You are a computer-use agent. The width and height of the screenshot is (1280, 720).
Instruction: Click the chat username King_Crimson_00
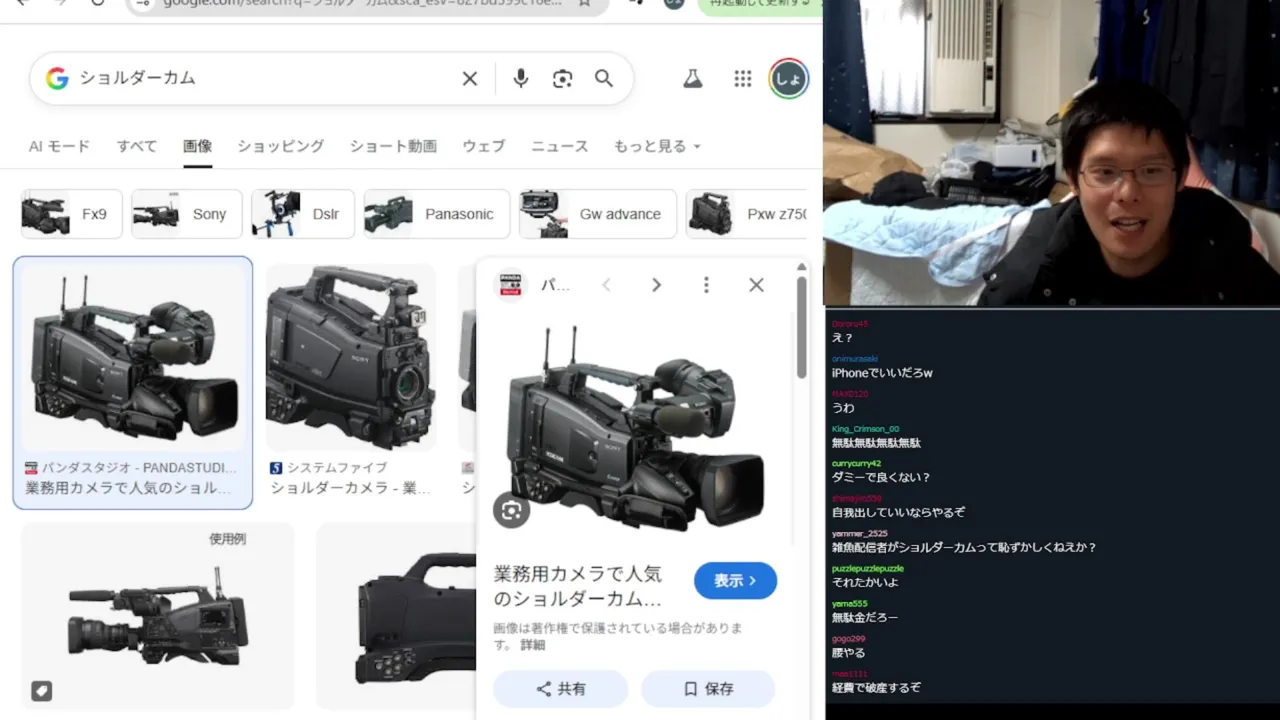[866, 429]
